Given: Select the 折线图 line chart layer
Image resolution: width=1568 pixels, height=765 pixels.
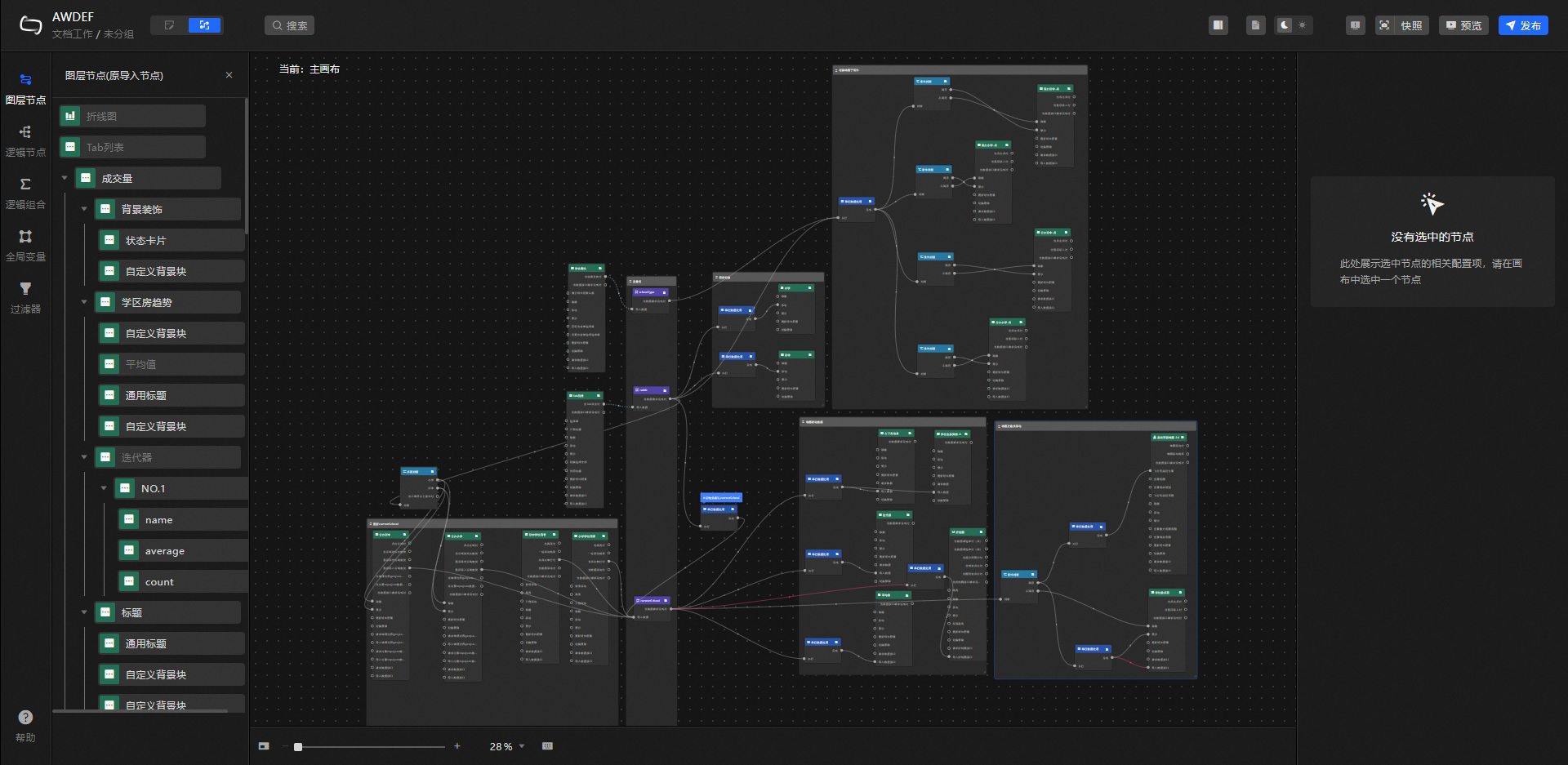Looking at the screenshot, I should click(132, 116).
